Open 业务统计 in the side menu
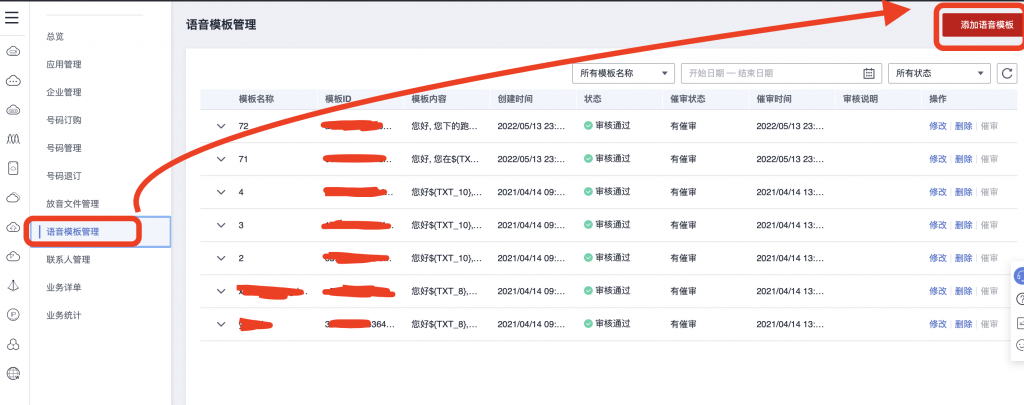 tap(63, 315)
